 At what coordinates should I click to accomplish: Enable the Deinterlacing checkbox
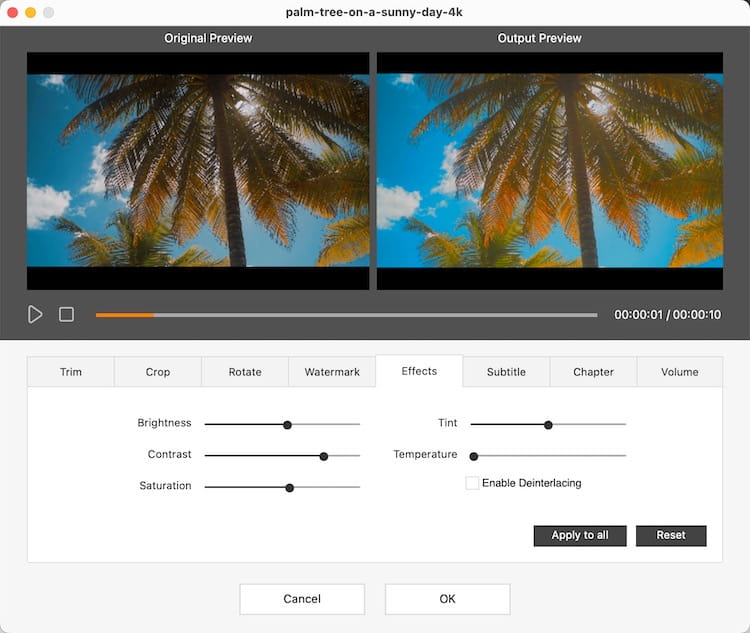pos(472,483)
